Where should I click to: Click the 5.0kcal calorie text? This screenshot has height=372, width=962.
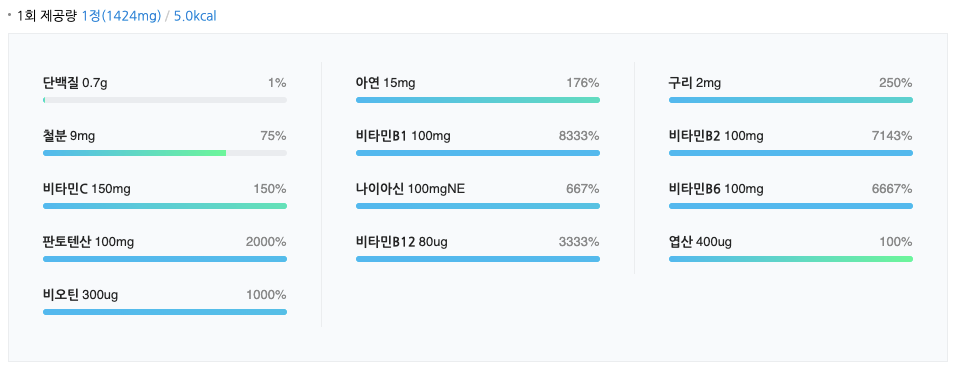tap(195, 16)
